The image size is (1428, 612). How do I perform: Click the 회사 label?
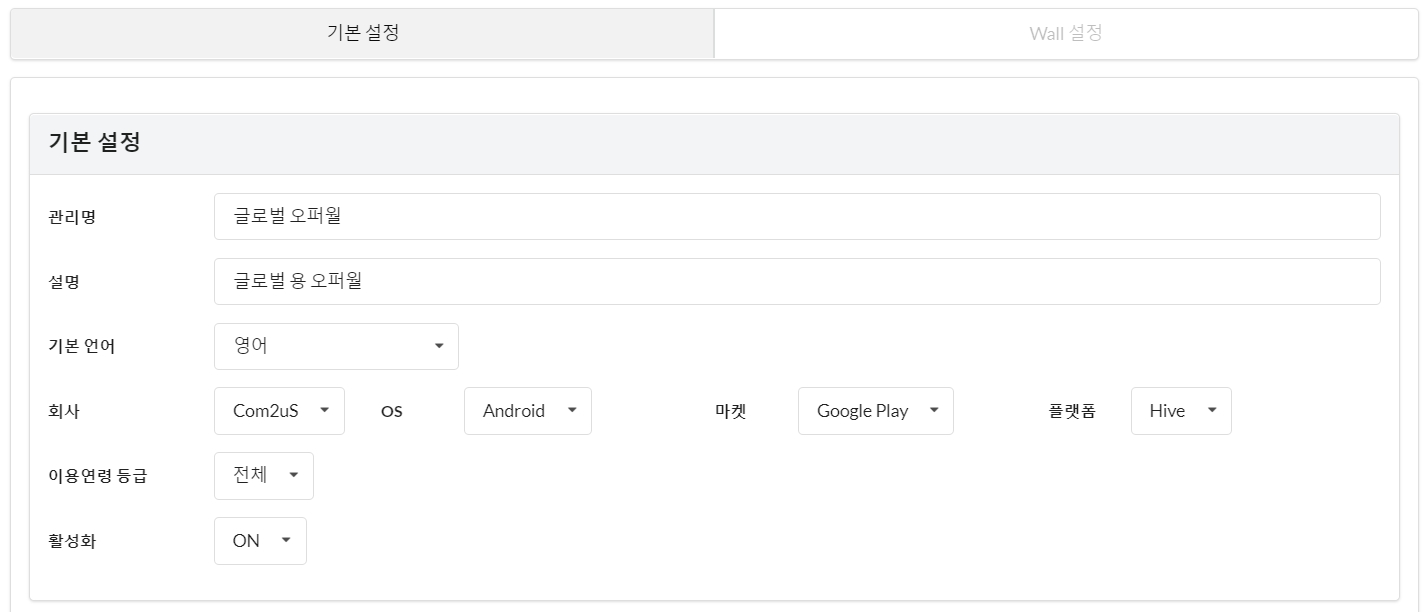(x=64, y=411)
